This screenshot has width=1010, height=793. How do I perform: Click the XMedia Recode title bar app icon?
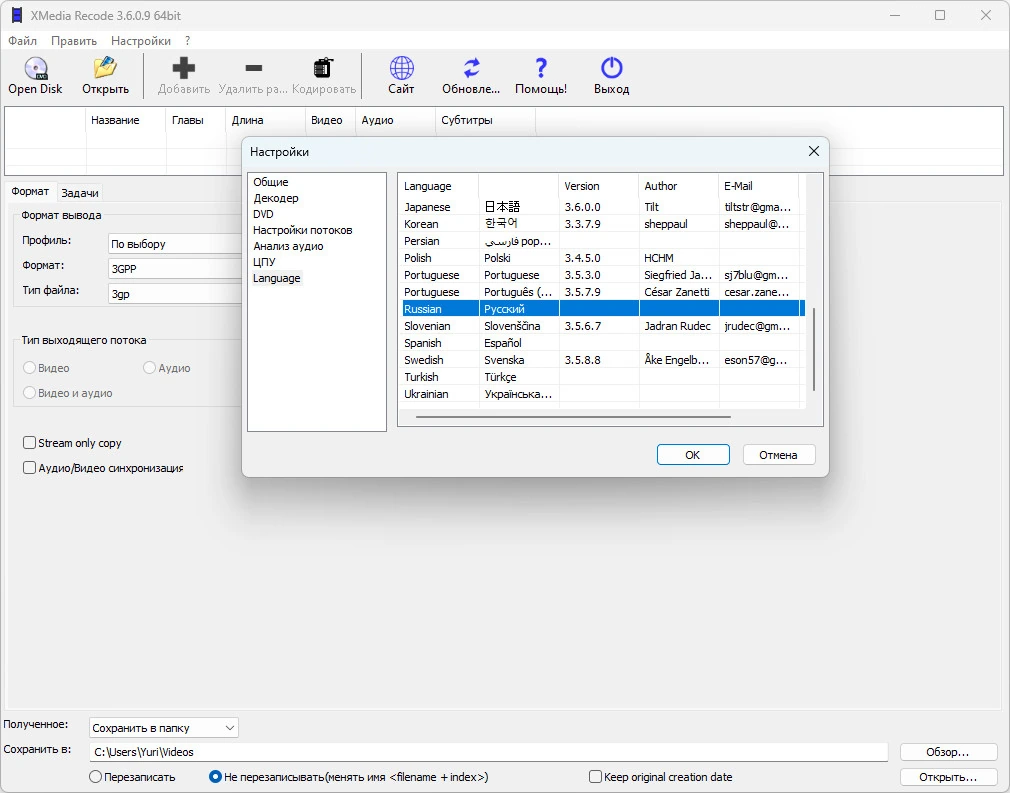(16, 15)
